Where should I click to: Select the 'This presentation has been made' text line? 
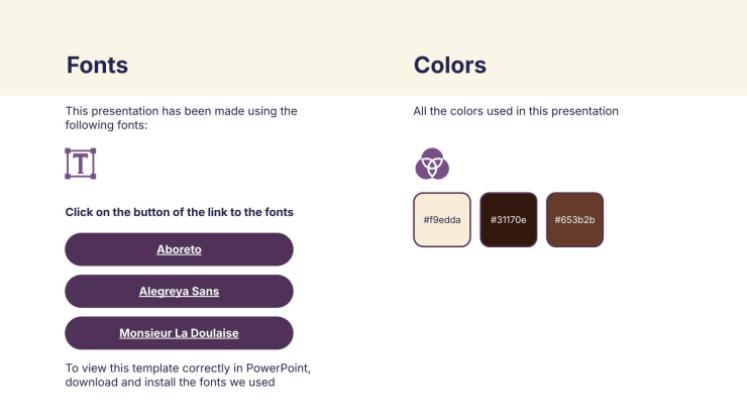tap(181, 111)
